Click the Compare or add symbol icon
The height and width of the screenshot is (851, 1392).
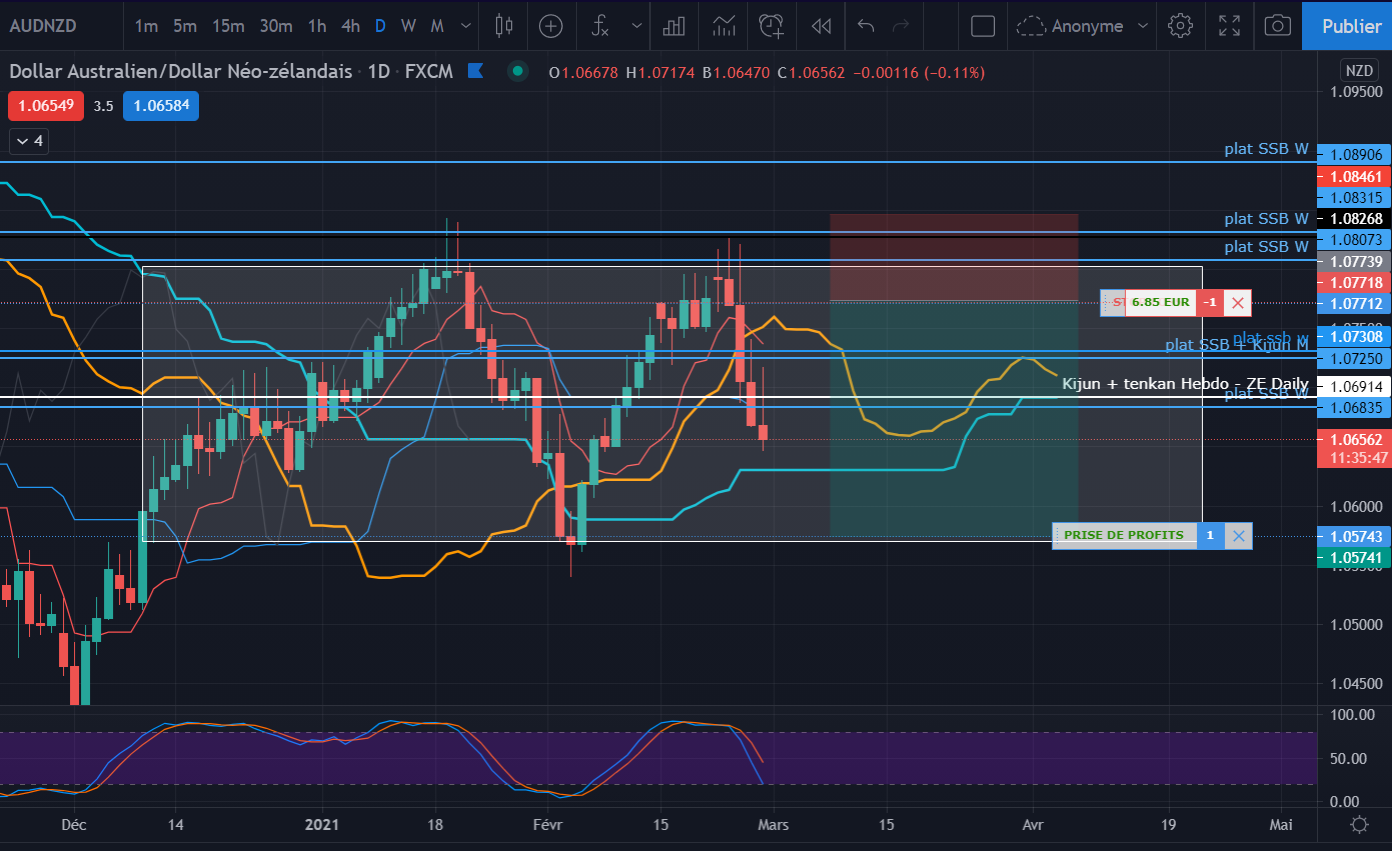click(551, 26)
